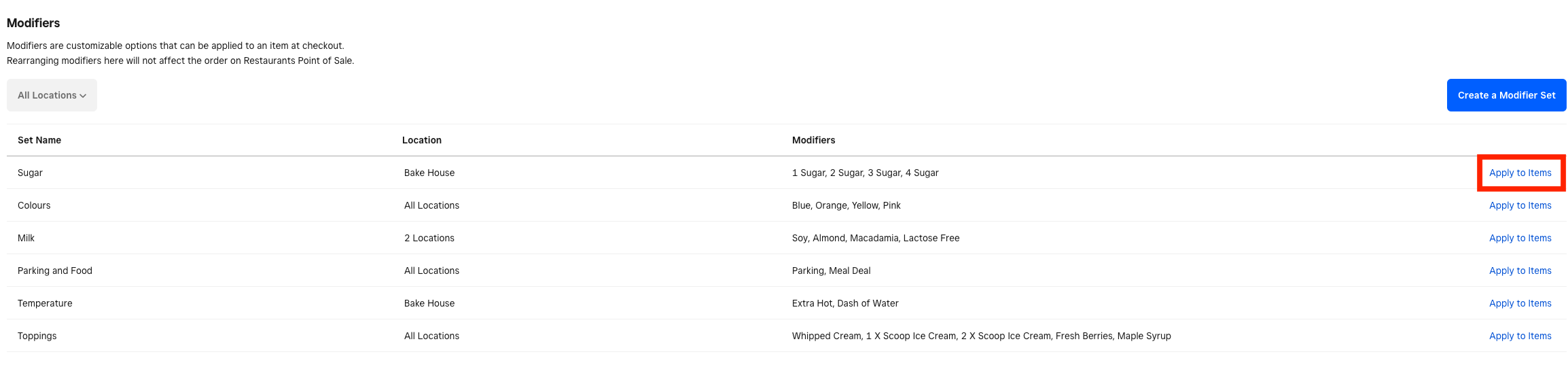The image size is (1568, 365).
Task: Open the Milk modifier set row
Action: coord(26,238)
